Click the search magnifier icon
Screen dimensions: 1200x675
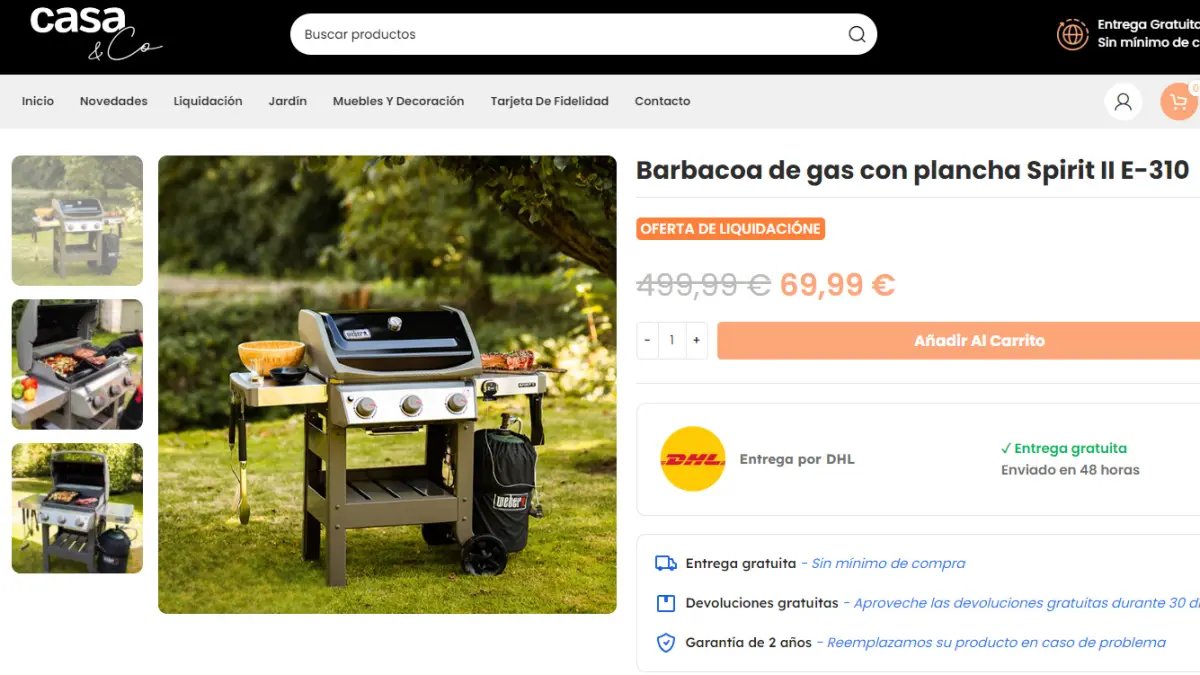tap(857, 34)
